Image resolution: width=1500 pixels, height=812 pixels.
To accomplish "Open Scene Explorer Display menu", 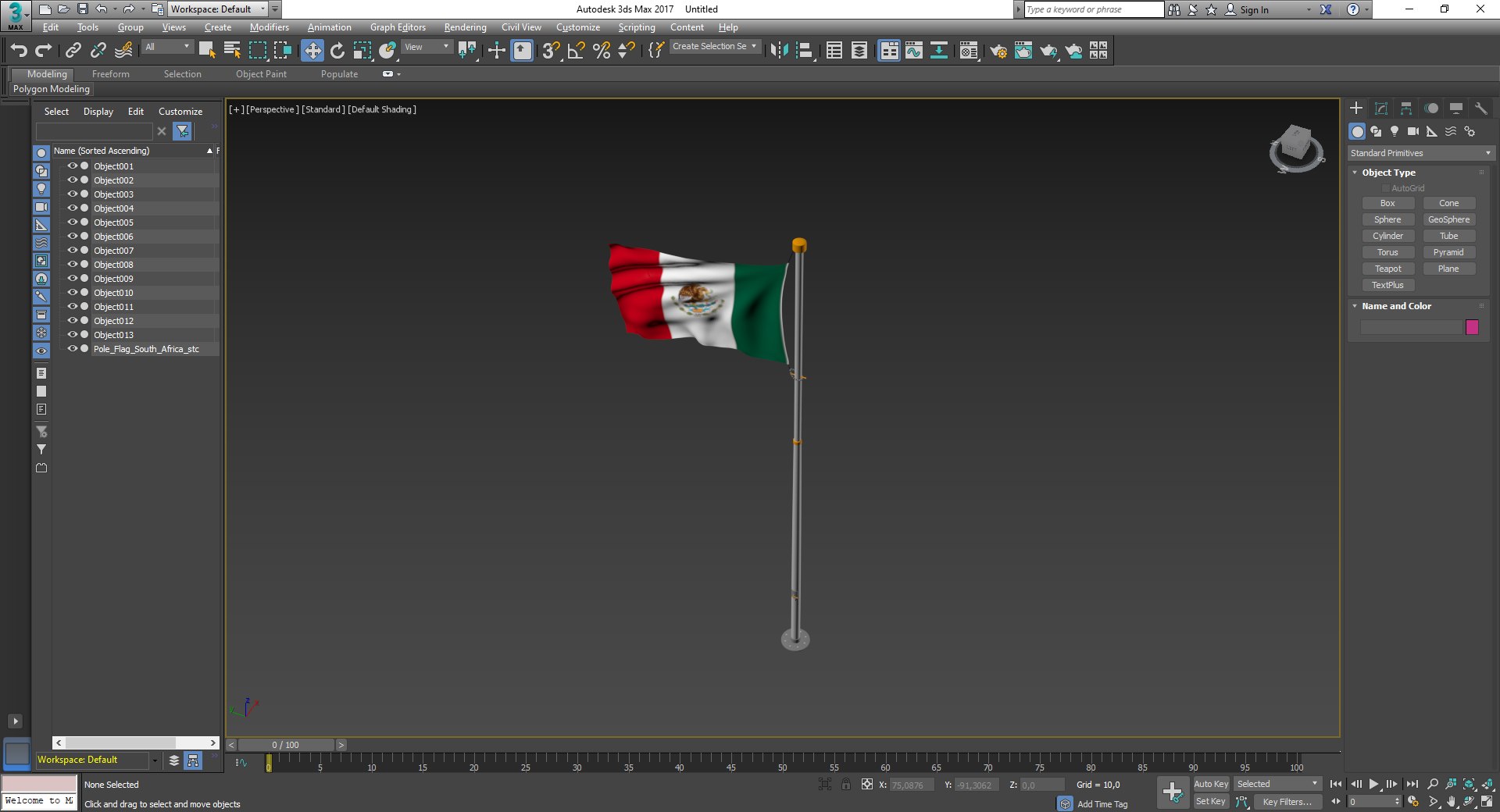I will pyautogui.click(x=98, y=112).
